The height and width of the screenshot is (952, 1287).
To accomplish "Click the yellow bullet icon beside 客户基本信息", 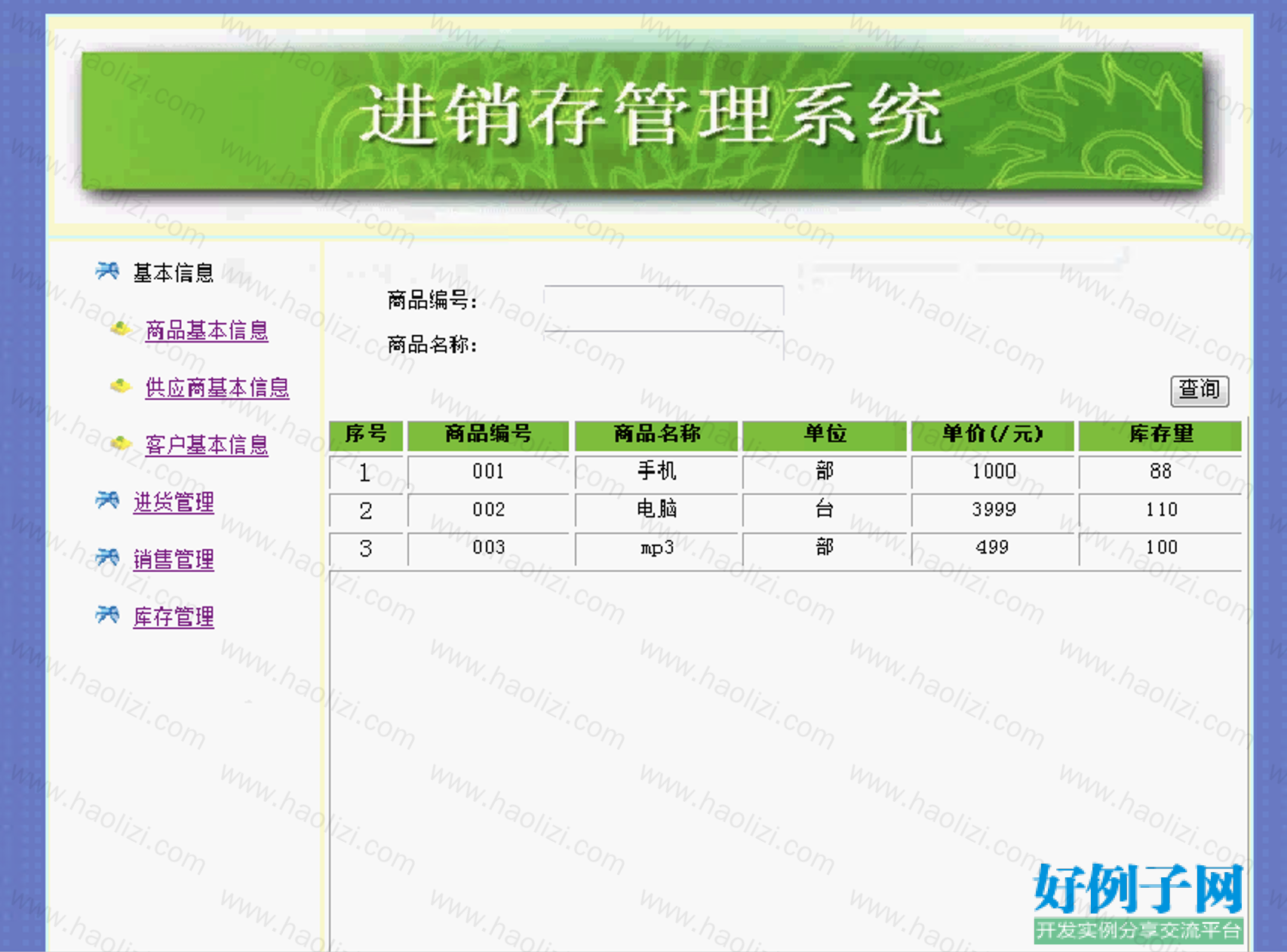I will (121, 444).
